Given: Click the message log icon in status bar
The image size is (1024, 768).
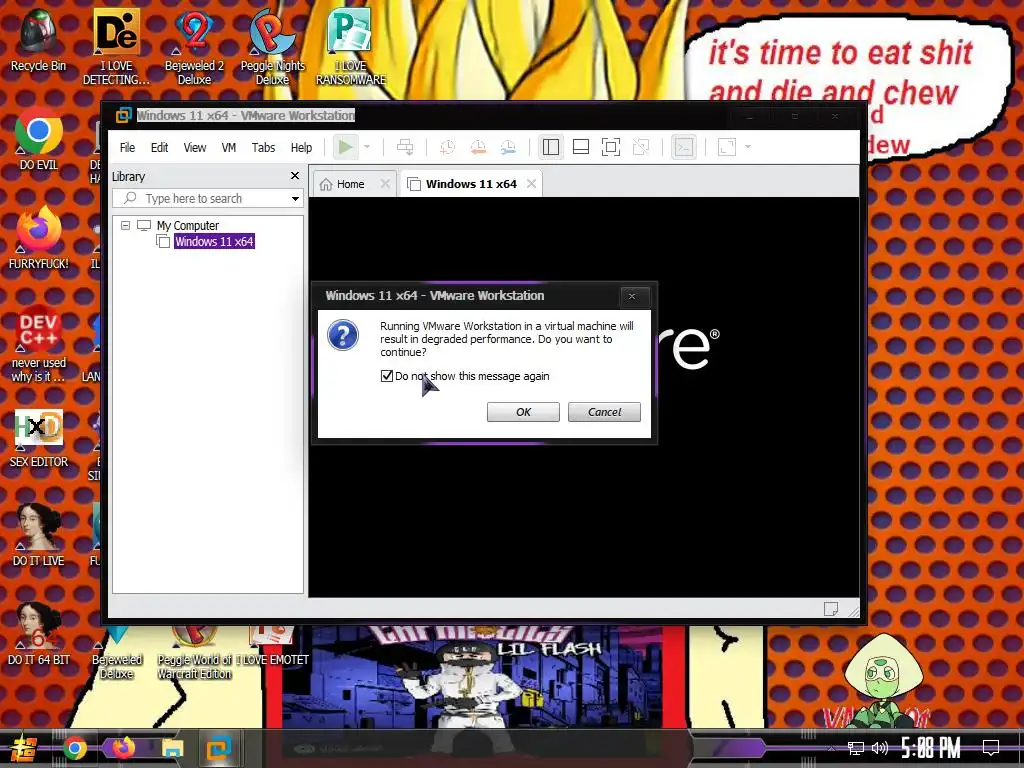Looking at the screenshot, I should (831, 609).
